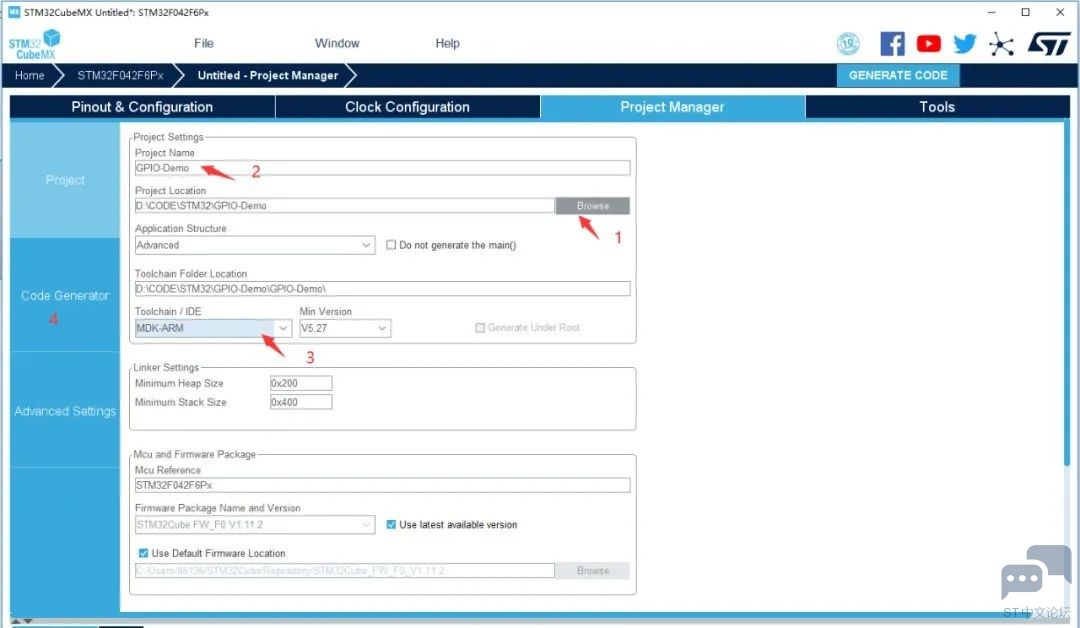
Task: Switch to Clock Configuration tab
Action: (x=407, y=107)
